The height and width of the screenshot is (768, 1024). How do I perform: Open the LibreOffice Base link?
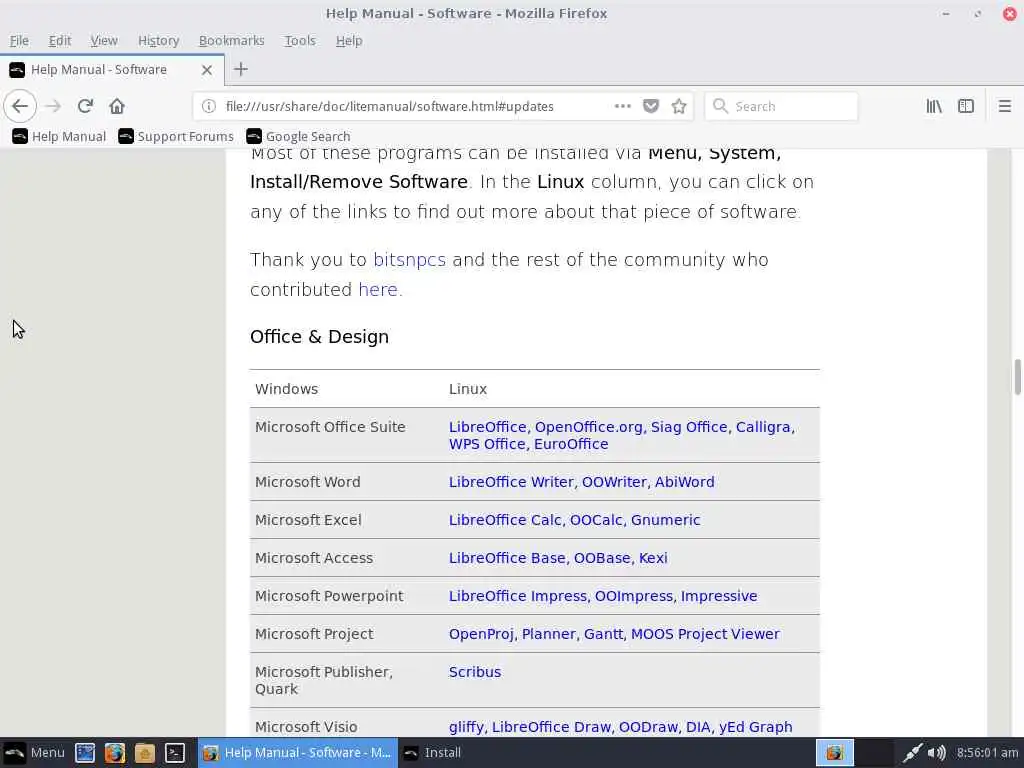click(507, 558)
